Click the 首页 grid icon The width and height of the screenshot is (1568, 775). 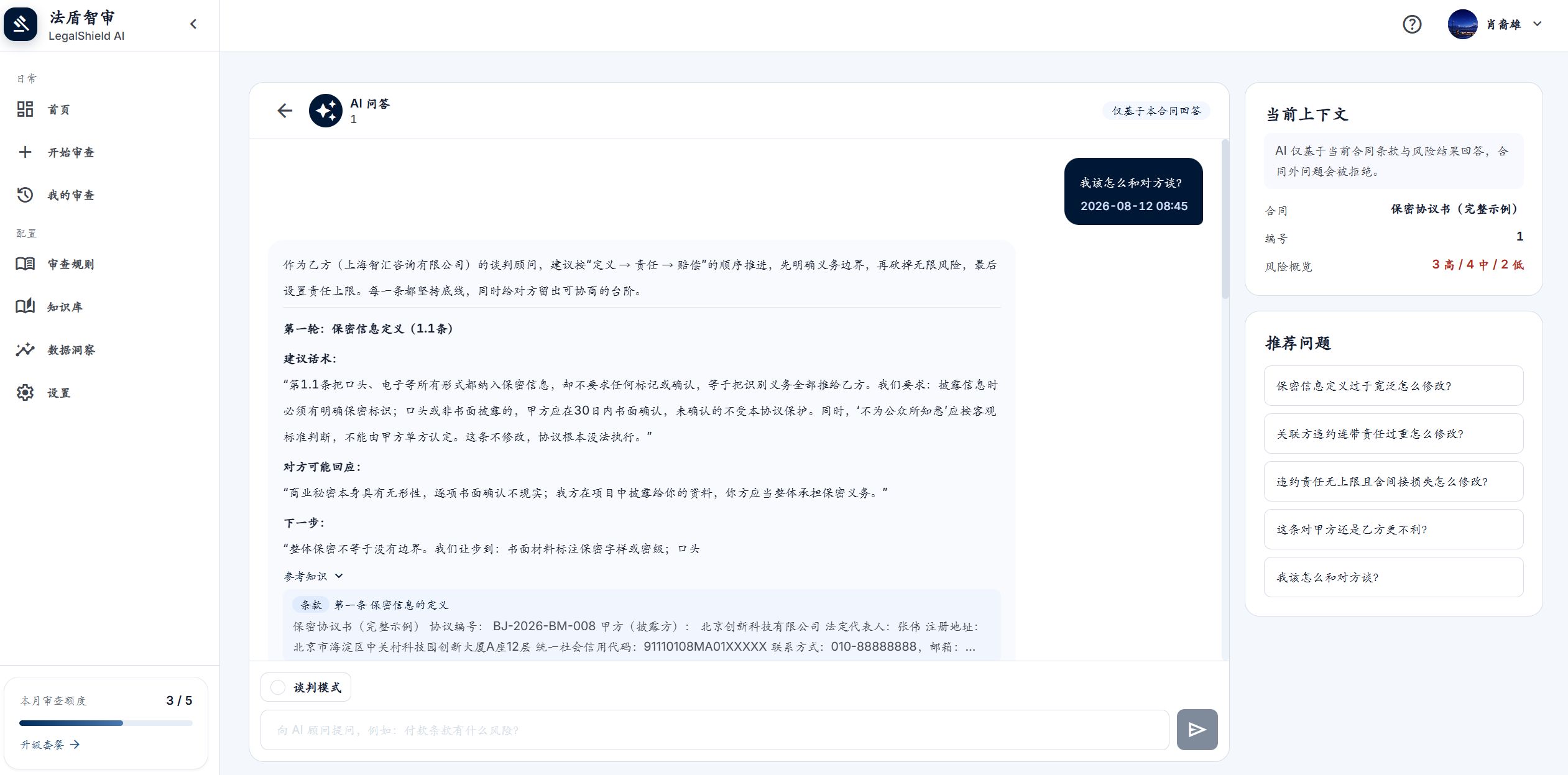point(25,109)
